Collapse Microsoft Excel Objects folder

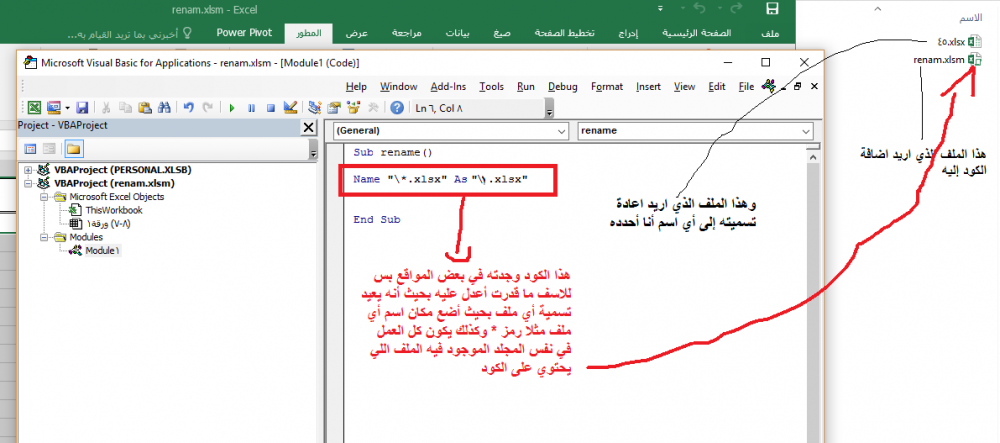click(44, 197)
